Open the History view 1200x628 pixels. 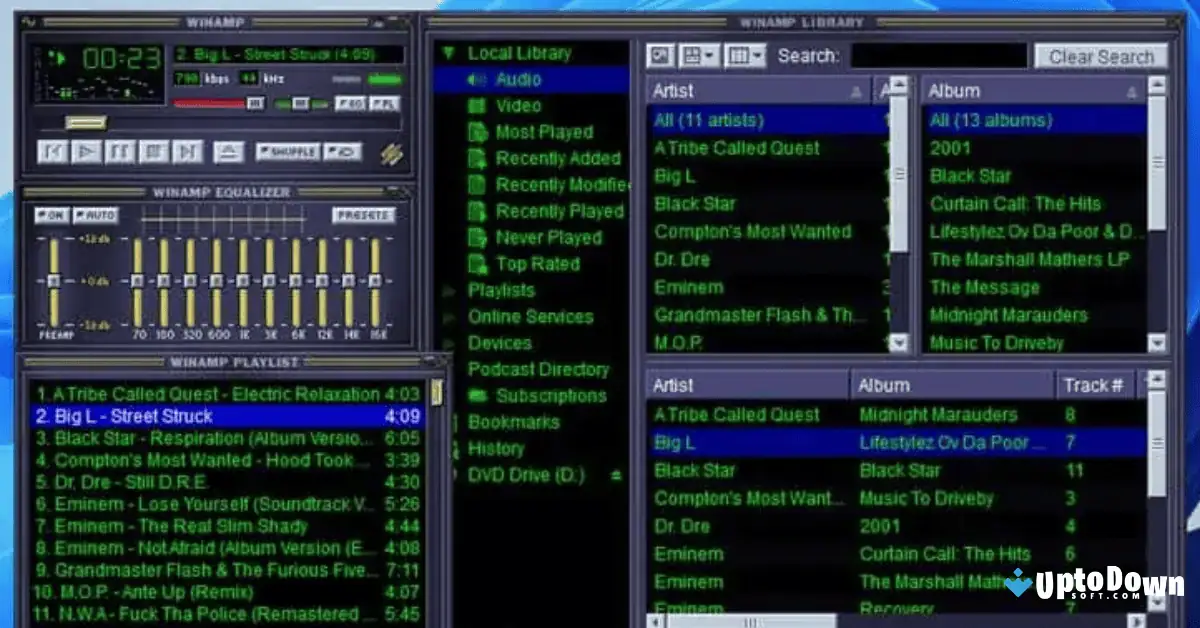(x=497, y=448)
